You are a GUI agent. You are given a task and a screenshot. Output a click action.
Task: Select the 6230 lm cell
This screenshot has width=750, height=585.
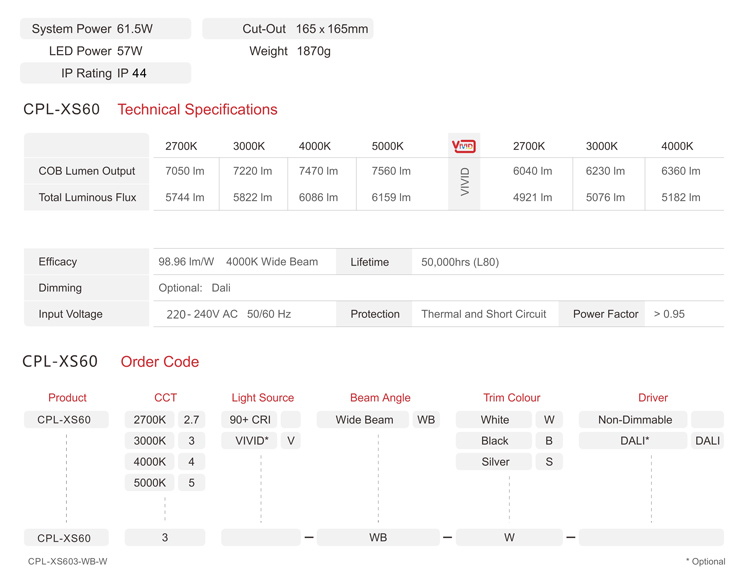[x=605, y=171]
